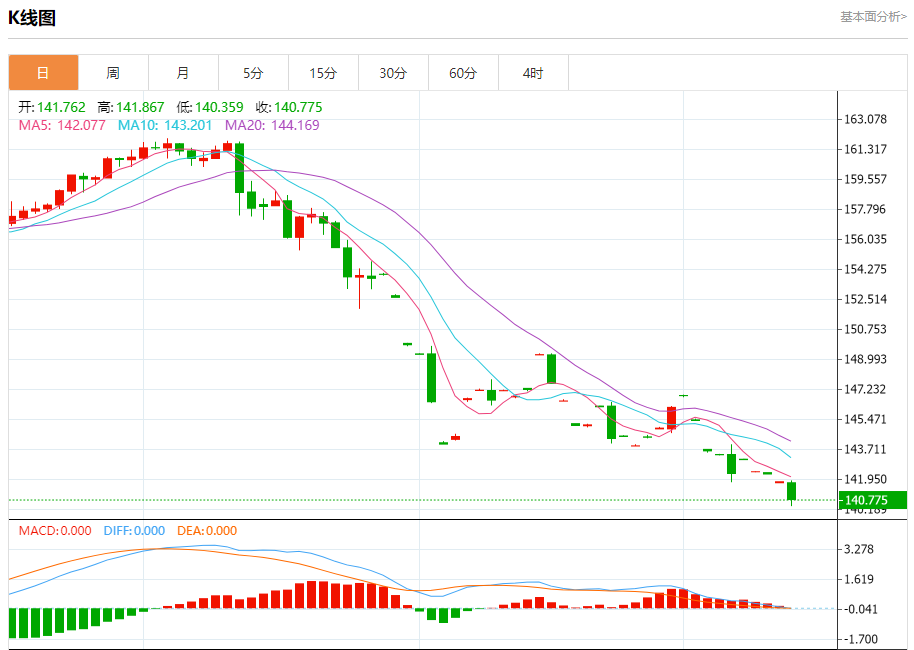The height and width of the screenshot is (650, 914).
Task: Click the -1.700 MACD axis label
Action: pyautogui.click(x=859, y=639)
